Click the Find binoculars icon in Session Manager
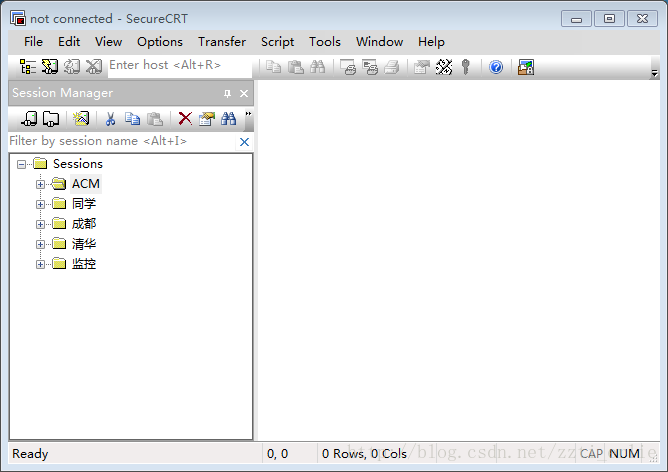This screenshot has height=472, width=668. click(x=228, y=118)
